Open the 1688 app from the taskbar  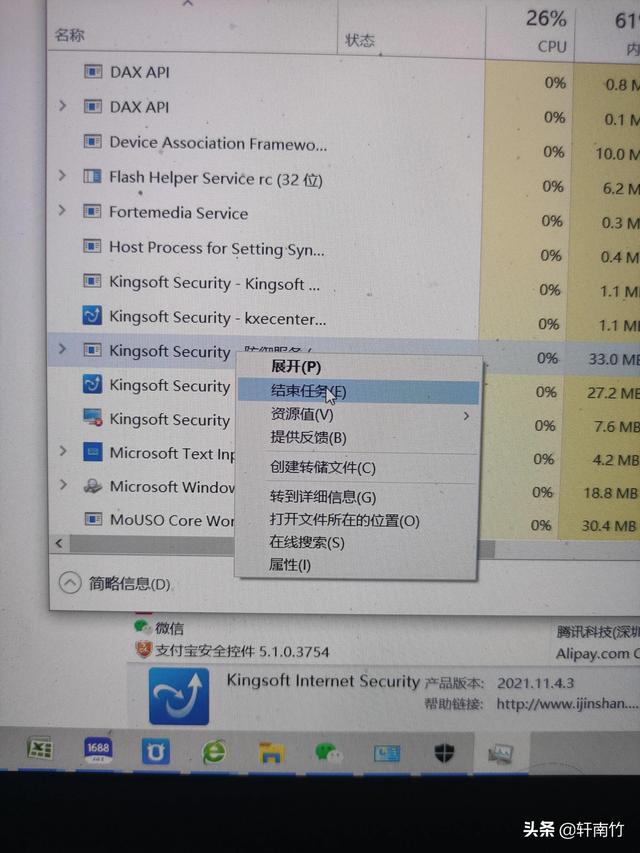pyautogui.click(x=98, y=750)
